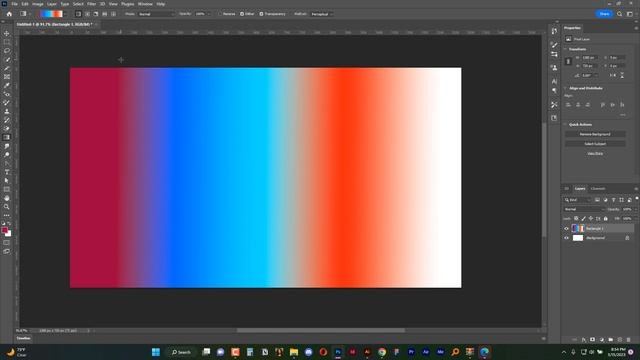Click the Share button

604,14
